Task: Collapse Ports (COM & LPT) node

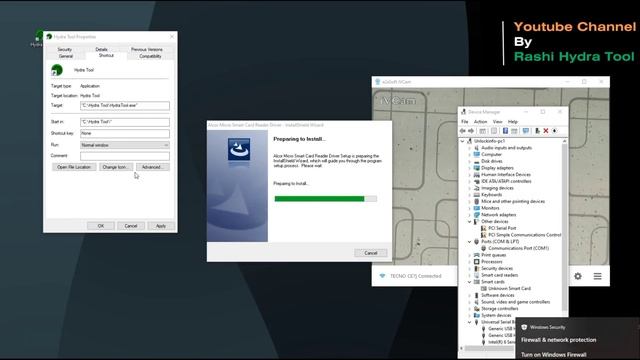Action: (469, 242)
